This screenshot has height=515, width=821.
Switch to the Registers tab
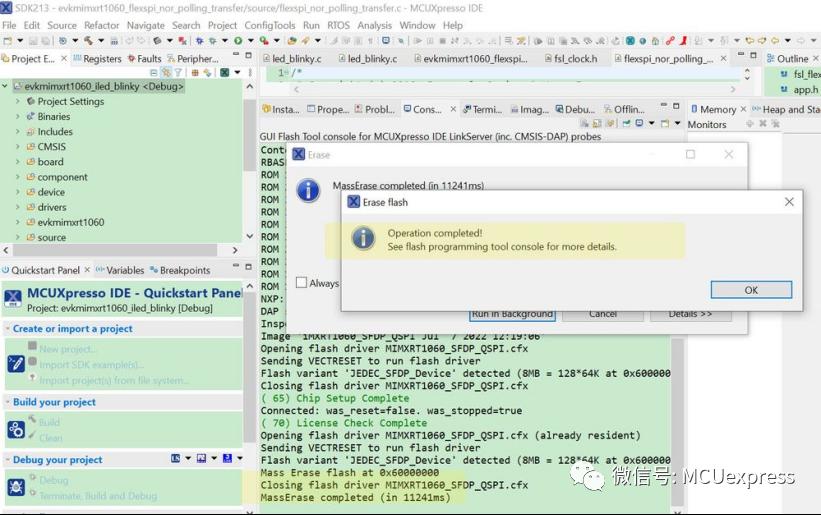97,59
